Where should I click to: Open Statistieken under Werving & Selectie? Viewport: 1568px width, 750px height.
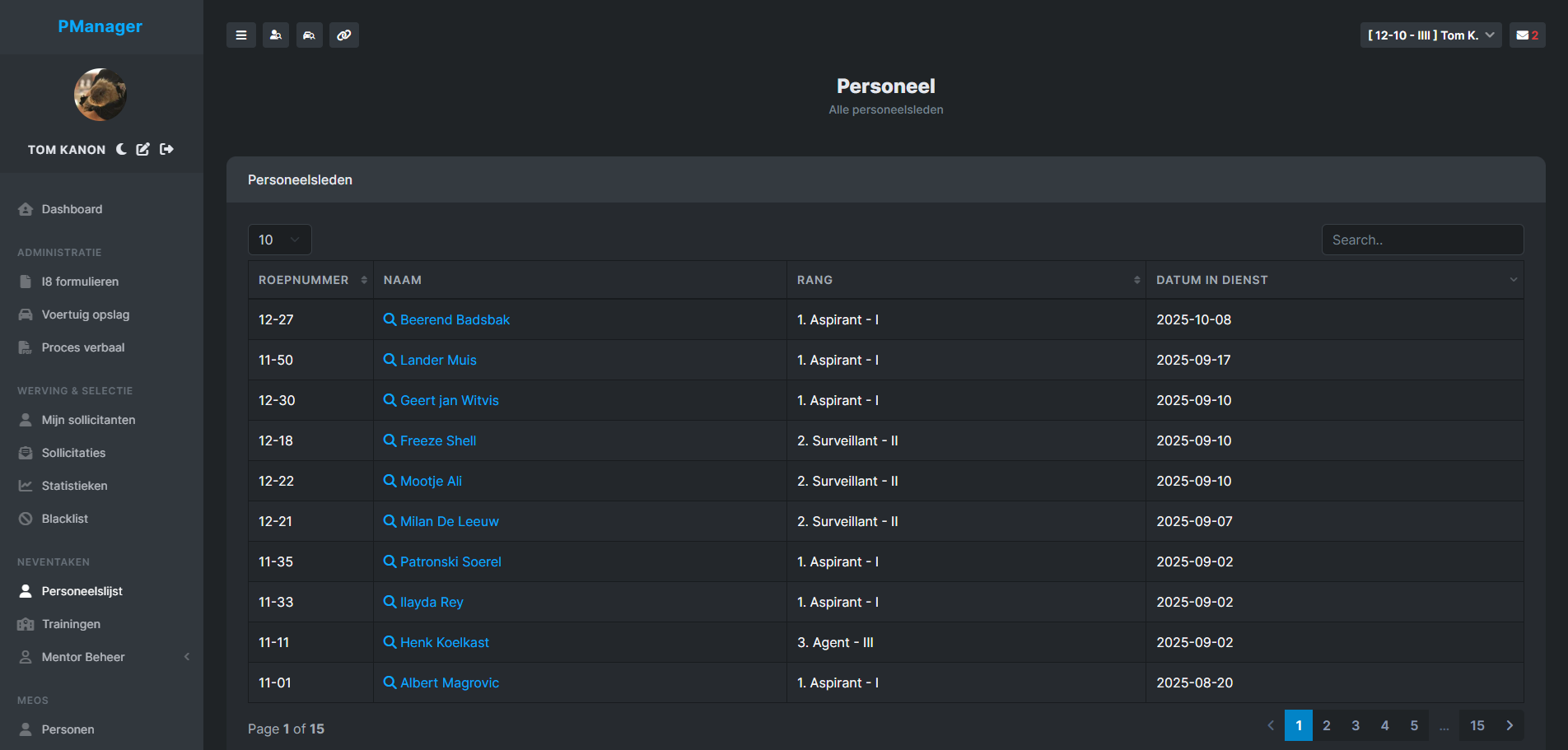coord(74,486)
